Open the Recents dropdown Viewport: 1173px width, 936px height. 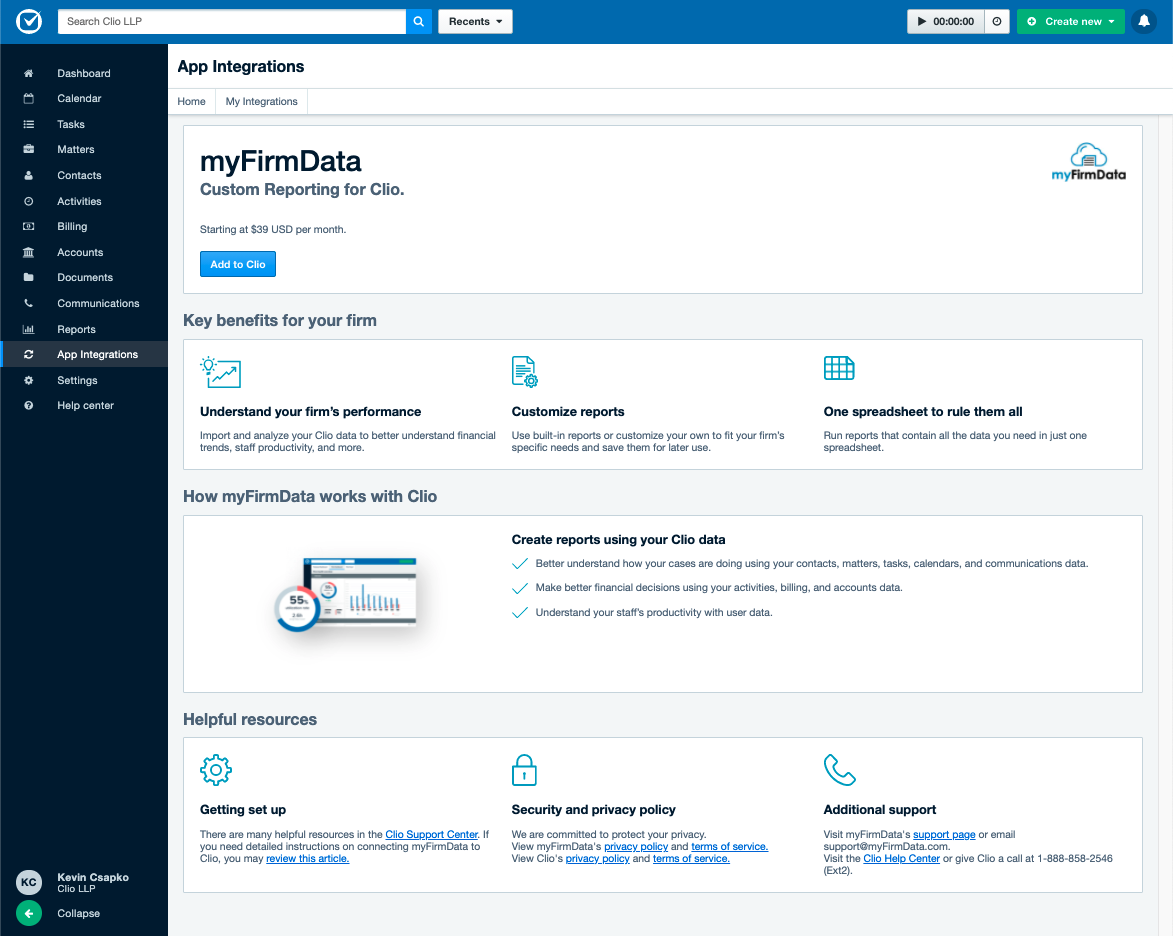click(475, 22)
